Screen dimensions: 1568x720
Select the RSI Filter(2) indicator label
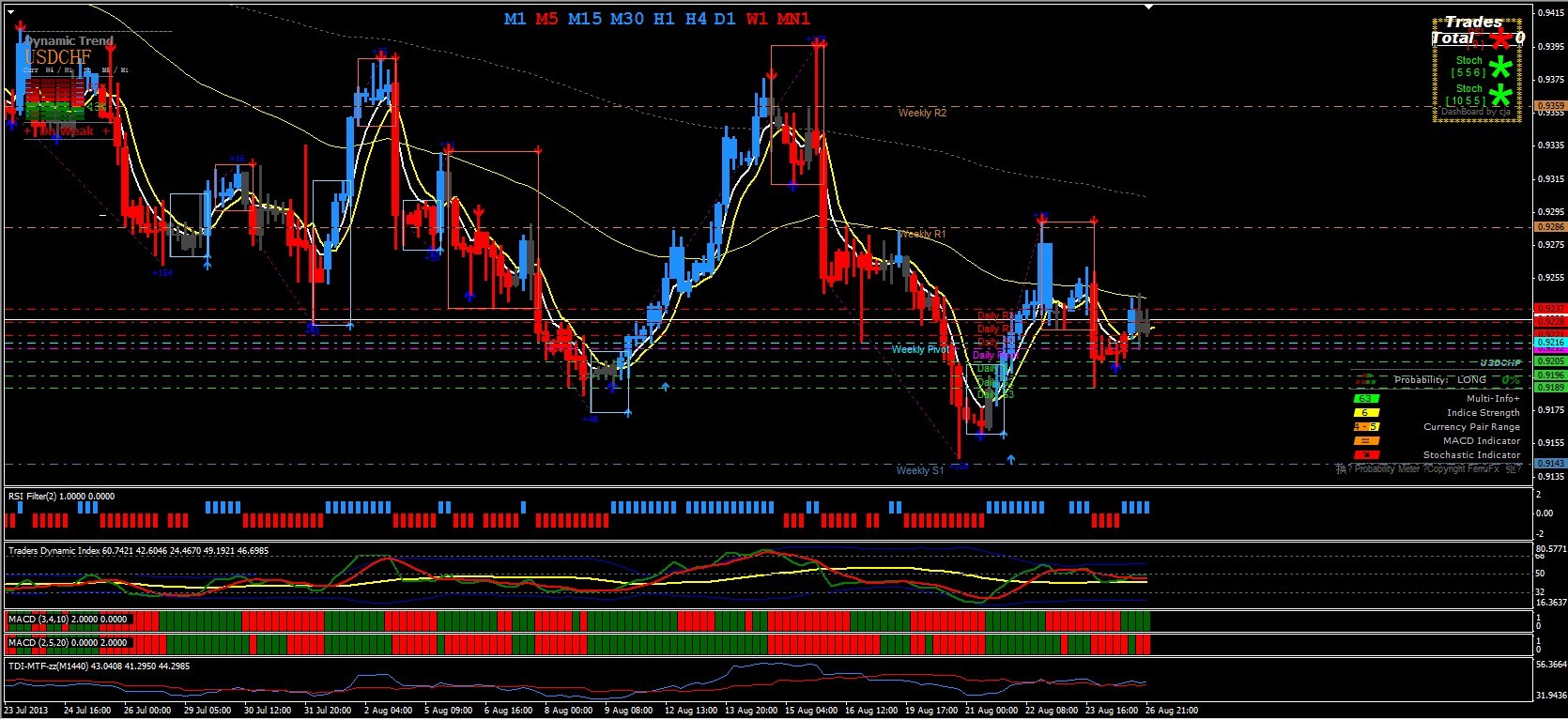point(61,496)
